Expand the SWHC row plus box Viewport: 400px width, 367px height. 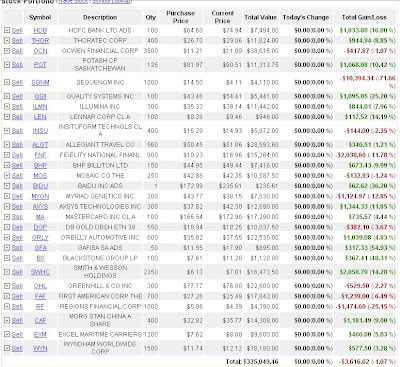pos(7,272)
